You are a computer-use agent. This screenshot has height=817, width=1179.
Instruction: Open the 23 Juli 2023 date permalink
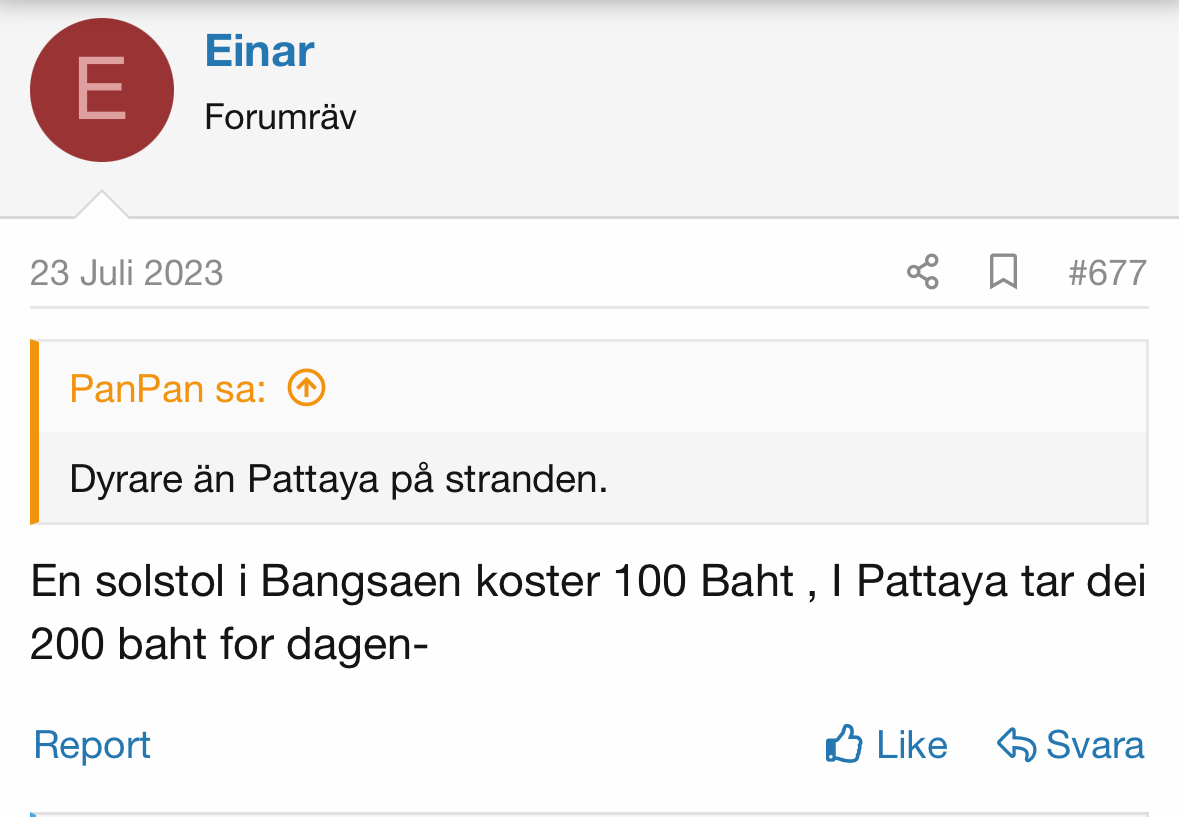[x=127, y=273]
